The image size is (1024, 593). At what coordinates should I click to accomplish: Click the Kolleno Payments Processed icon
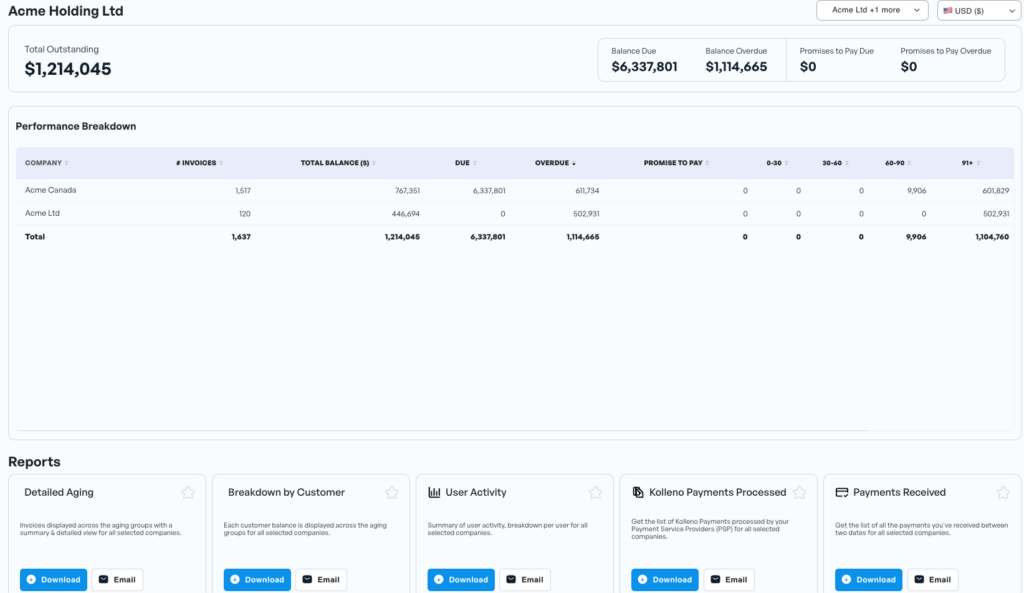click(x=638, y=492)
